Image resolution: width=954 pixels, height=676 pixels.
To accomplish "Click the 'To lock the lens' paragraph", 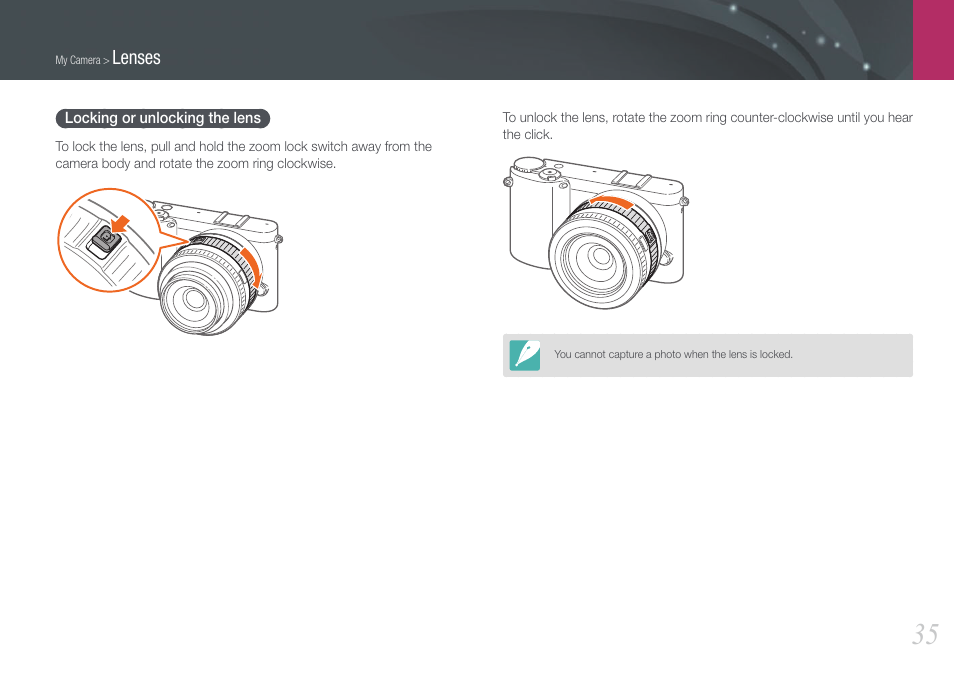I will (243, 155).
